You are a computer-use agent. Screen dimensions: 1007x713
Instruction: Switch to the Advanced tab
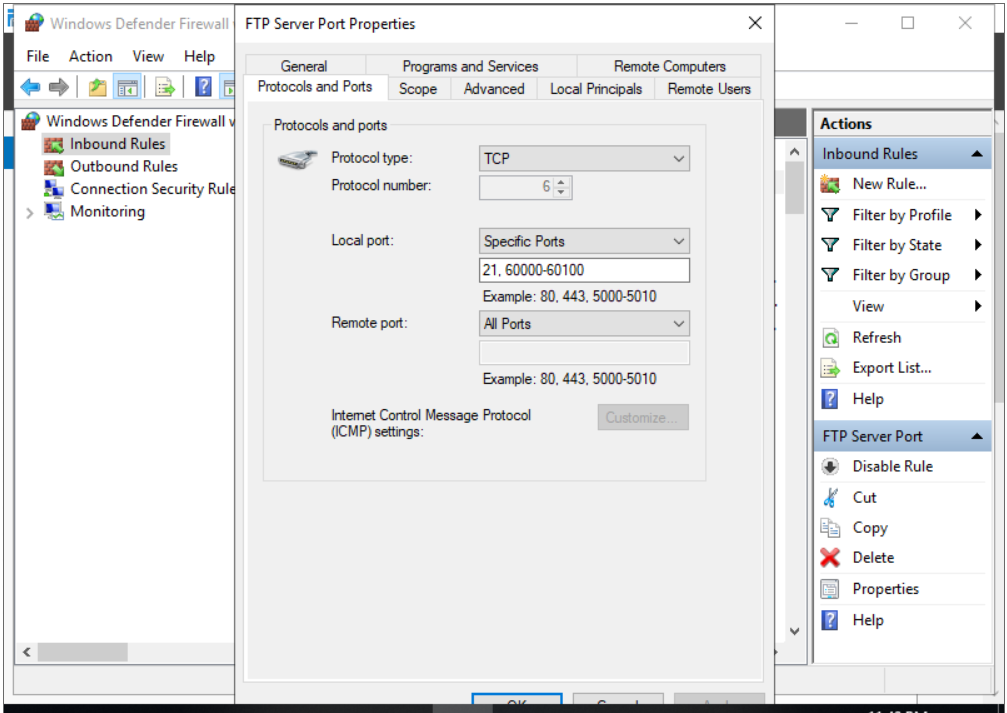(x=494, y=89)
